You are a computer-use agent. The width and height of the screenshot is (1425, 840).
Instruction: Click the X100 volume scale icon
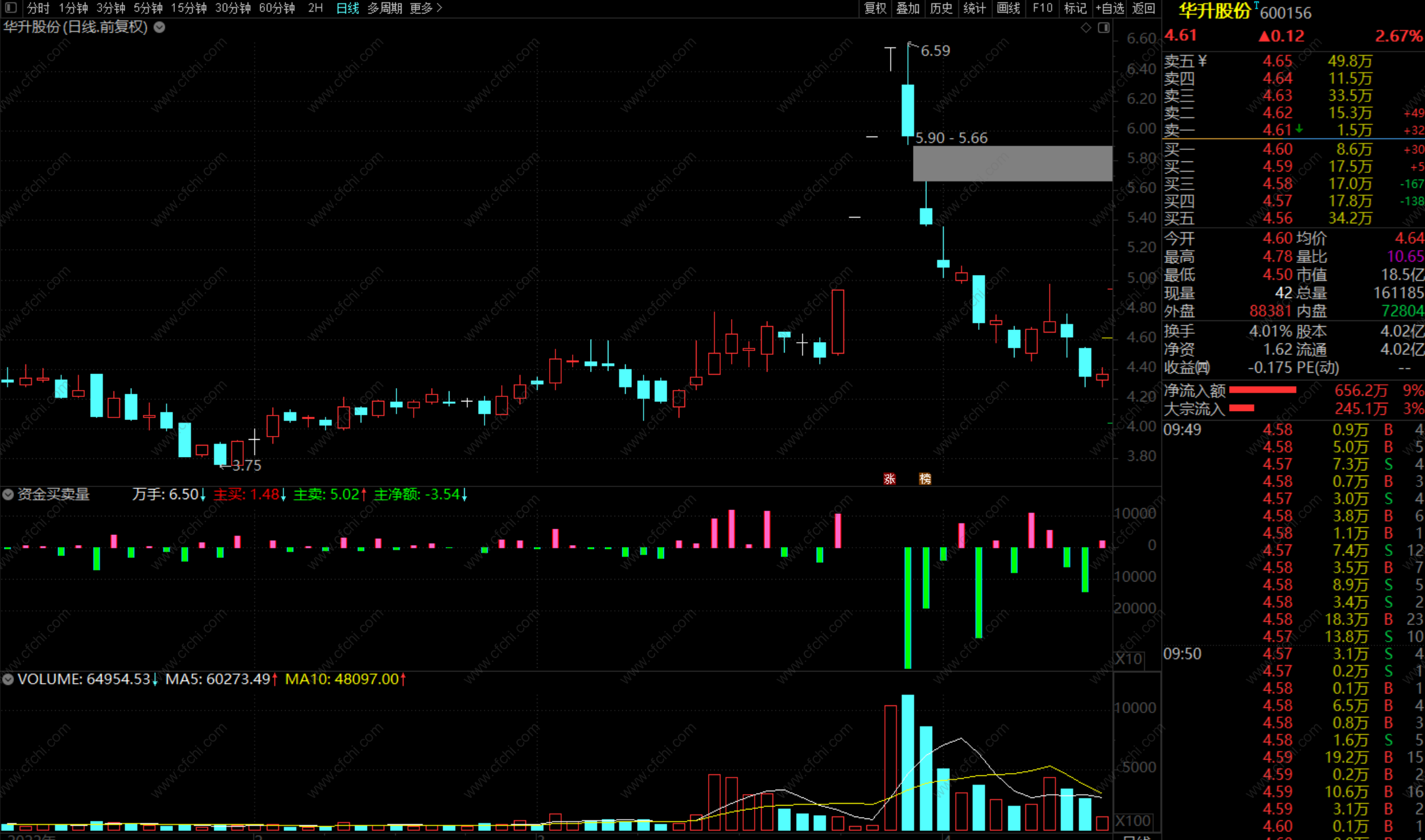point(1133,821)
